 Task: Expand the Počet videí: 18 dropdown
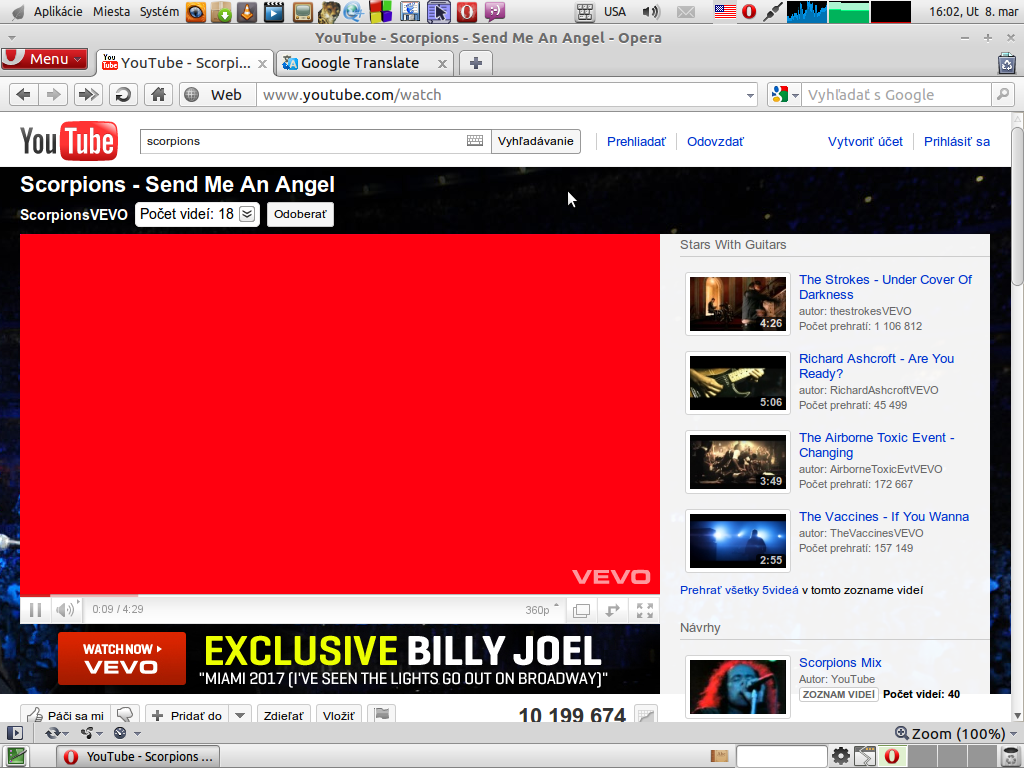point(247,214)
